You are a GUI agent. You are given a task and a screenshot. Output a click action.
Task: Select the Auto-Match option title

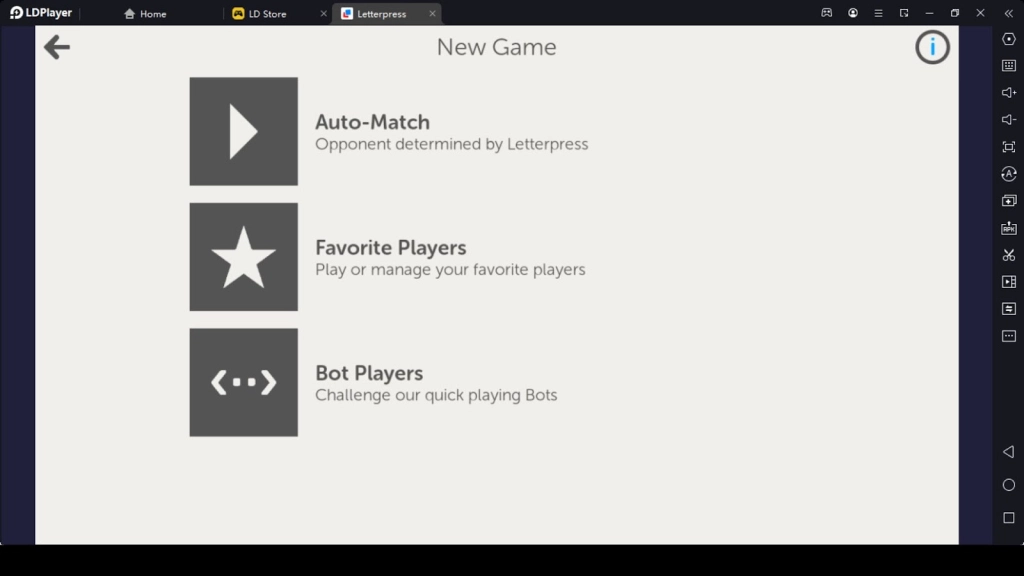(x=372, y=122)
